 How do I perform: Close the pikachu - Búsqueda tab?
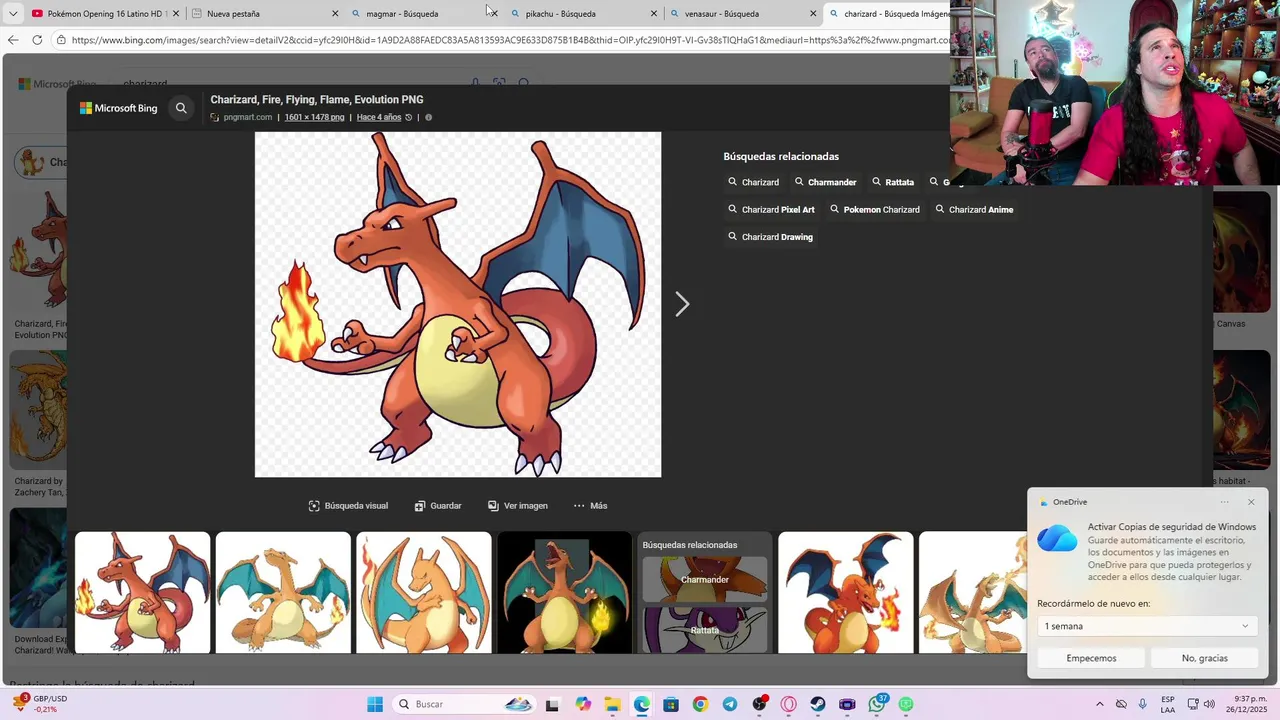(654, 14)
